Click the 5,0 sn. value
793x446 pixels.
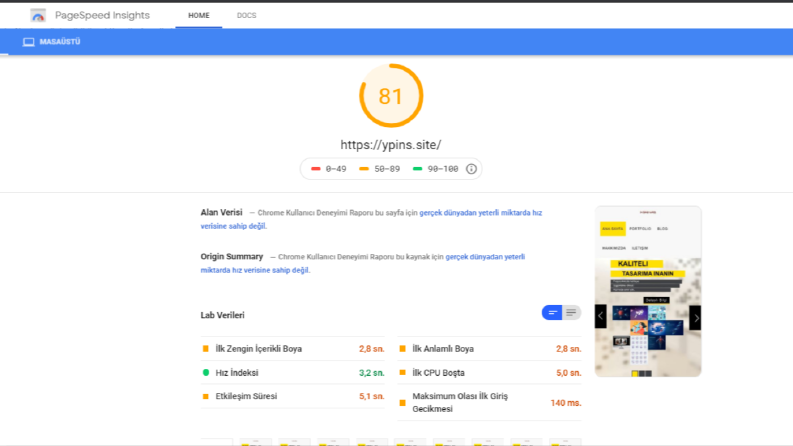point(568,373)
